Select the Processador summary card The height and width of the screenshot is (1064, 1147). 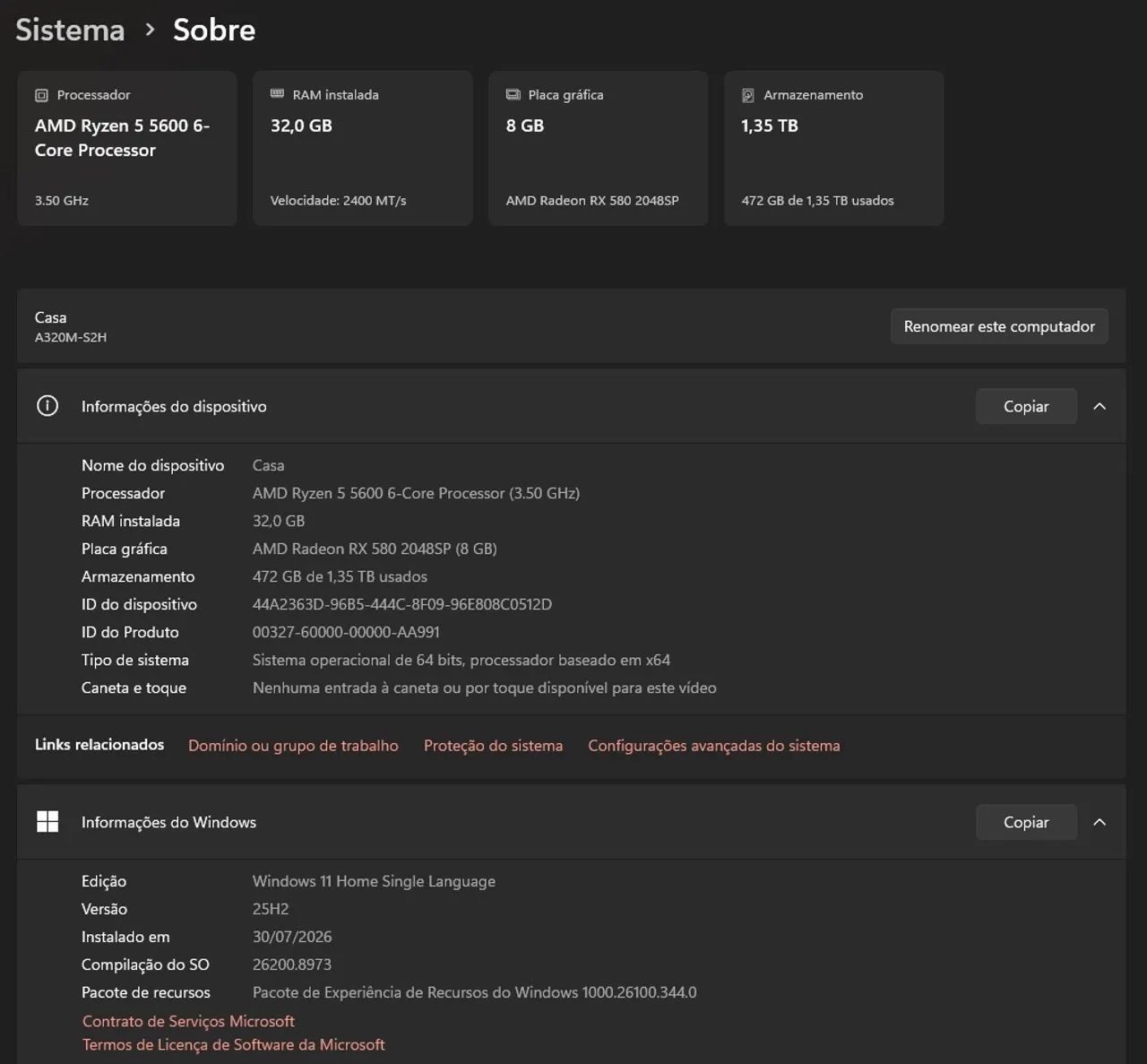[127, 148]
